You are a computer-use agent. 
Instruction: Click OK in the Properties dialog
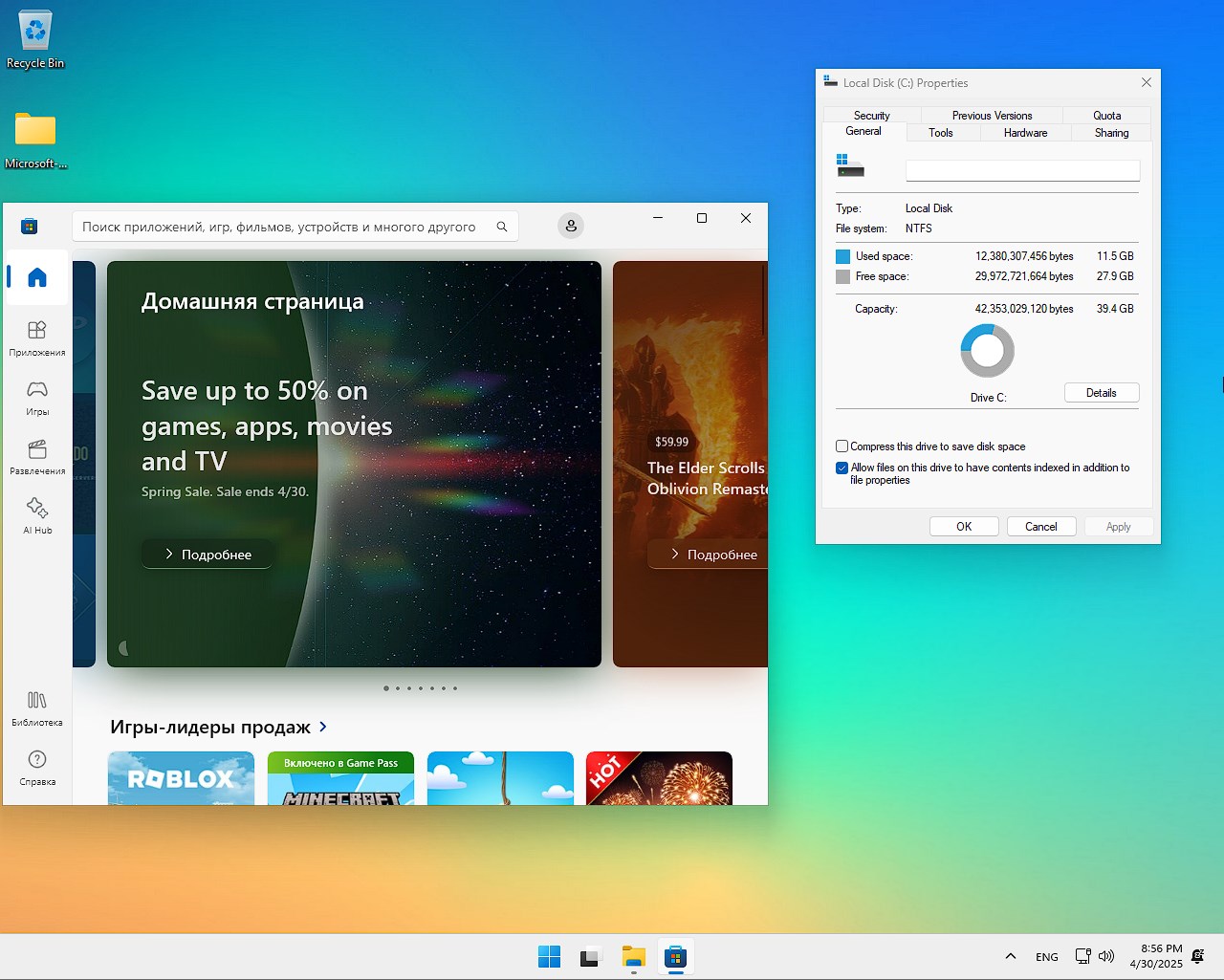(x=964, y=527)
